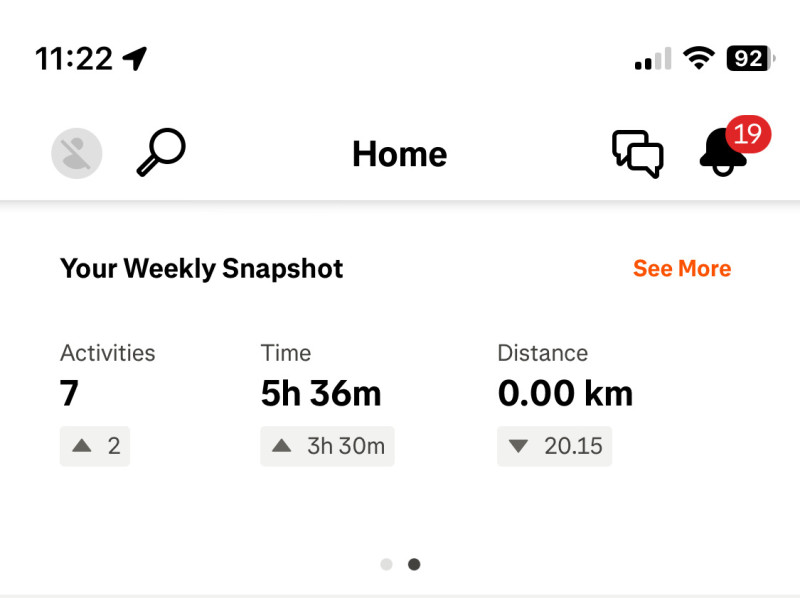Tap the Distance 20.15 decrease badge

tap(554, 446)
